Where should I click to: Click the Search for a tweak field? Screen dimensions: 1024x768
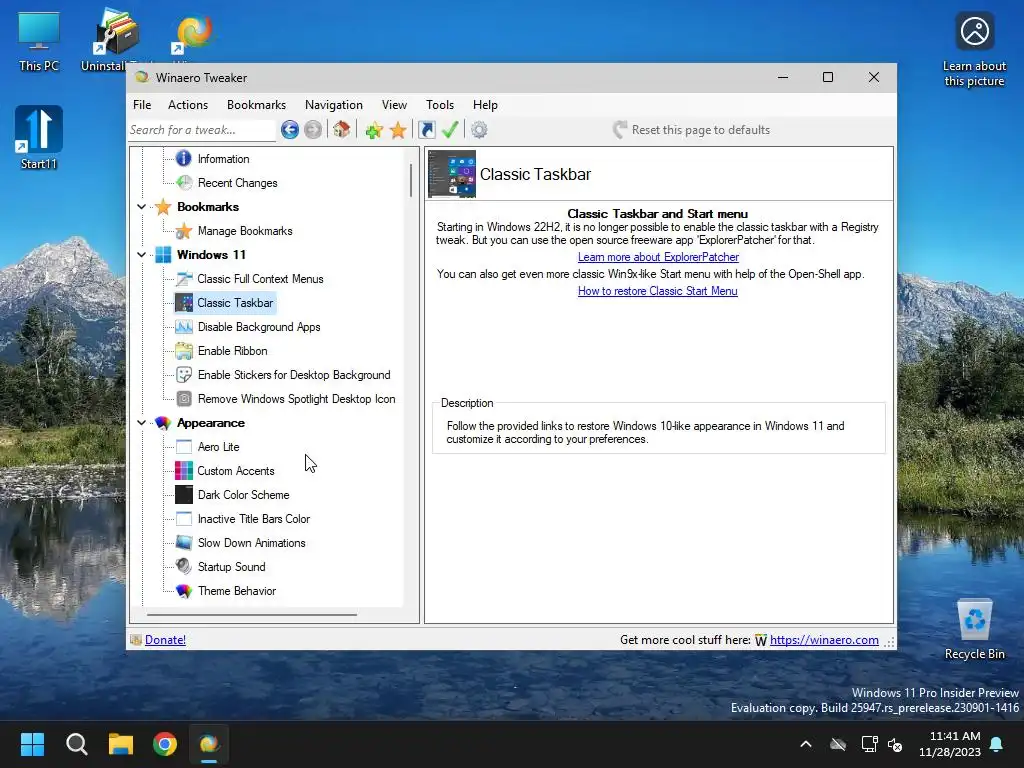pos(202,130)
